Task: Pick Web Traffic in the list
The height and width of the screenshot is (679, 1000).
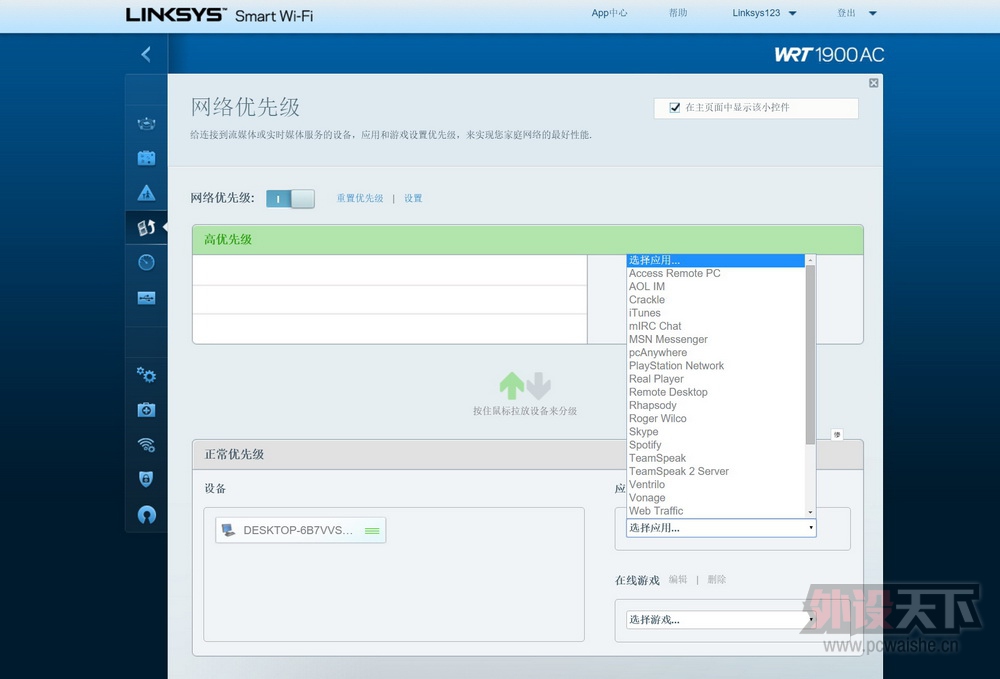Action: [716, 511]
